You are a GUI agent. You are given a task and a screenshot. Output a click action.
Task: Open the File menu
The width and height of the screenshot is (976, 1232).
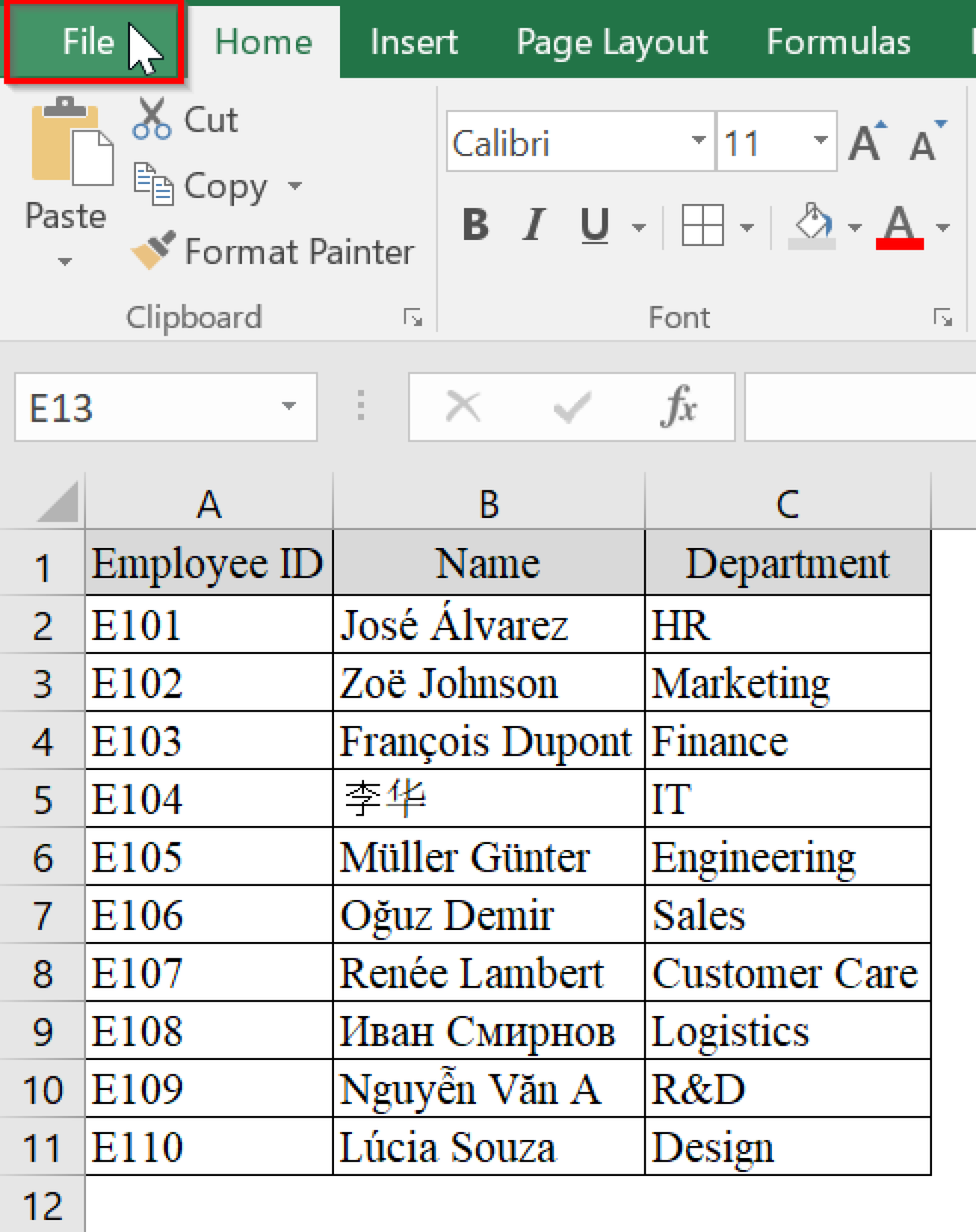click(89, 41)
